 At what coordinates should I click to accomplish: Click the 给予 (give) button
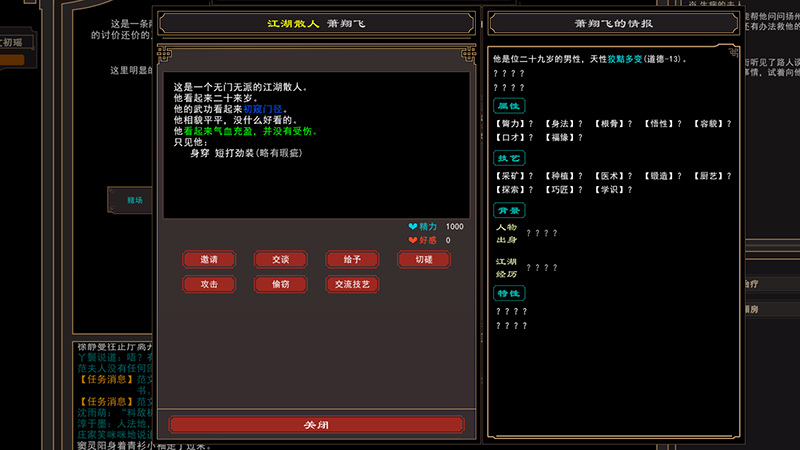coord(352,259)
